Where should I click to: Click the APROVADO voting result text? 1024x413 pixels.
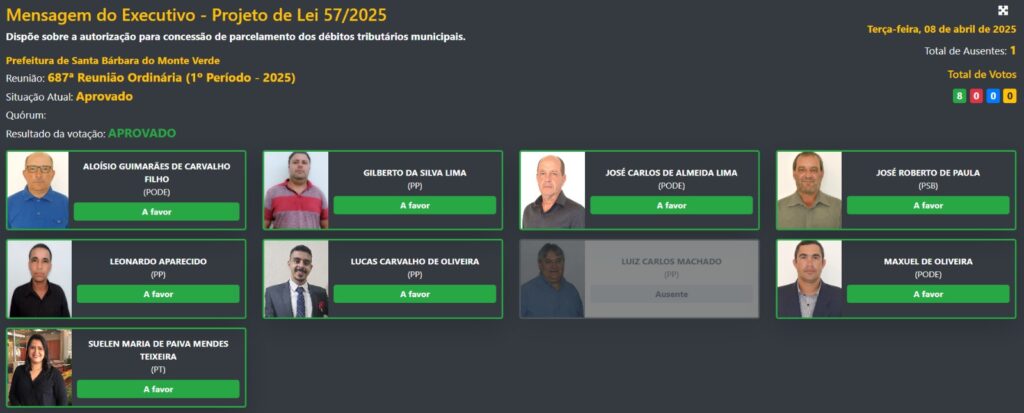(142, 133)
